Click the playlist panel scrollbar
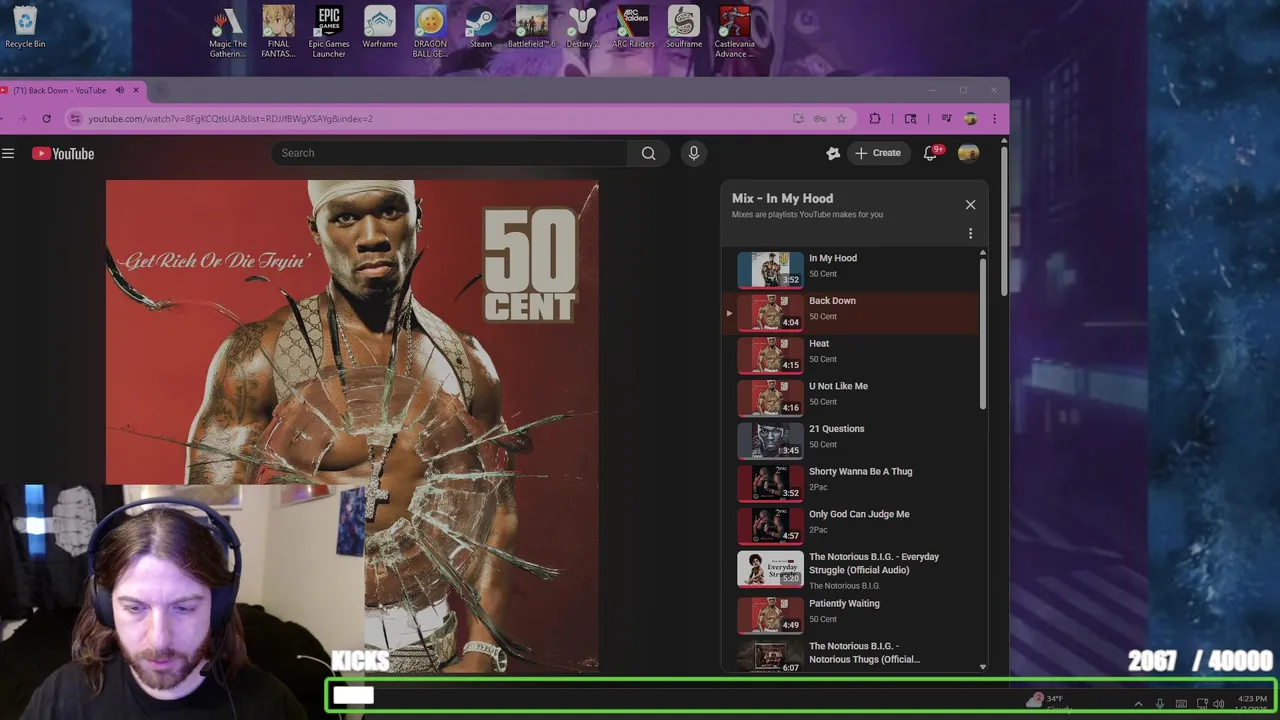 click(983, 334)
